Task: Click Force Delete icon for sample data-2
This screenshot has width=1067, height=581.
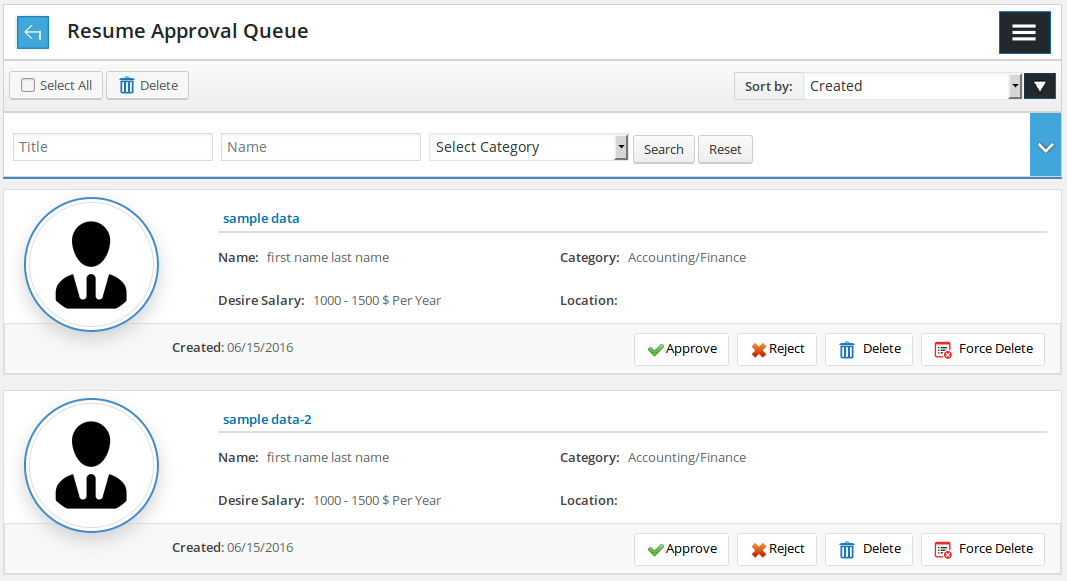Action: click(942, 550)
